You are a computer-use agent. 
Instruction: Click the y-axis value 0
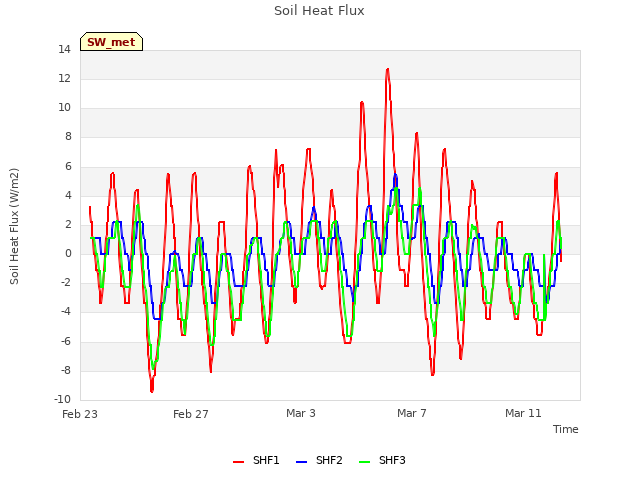pos(68,253)
